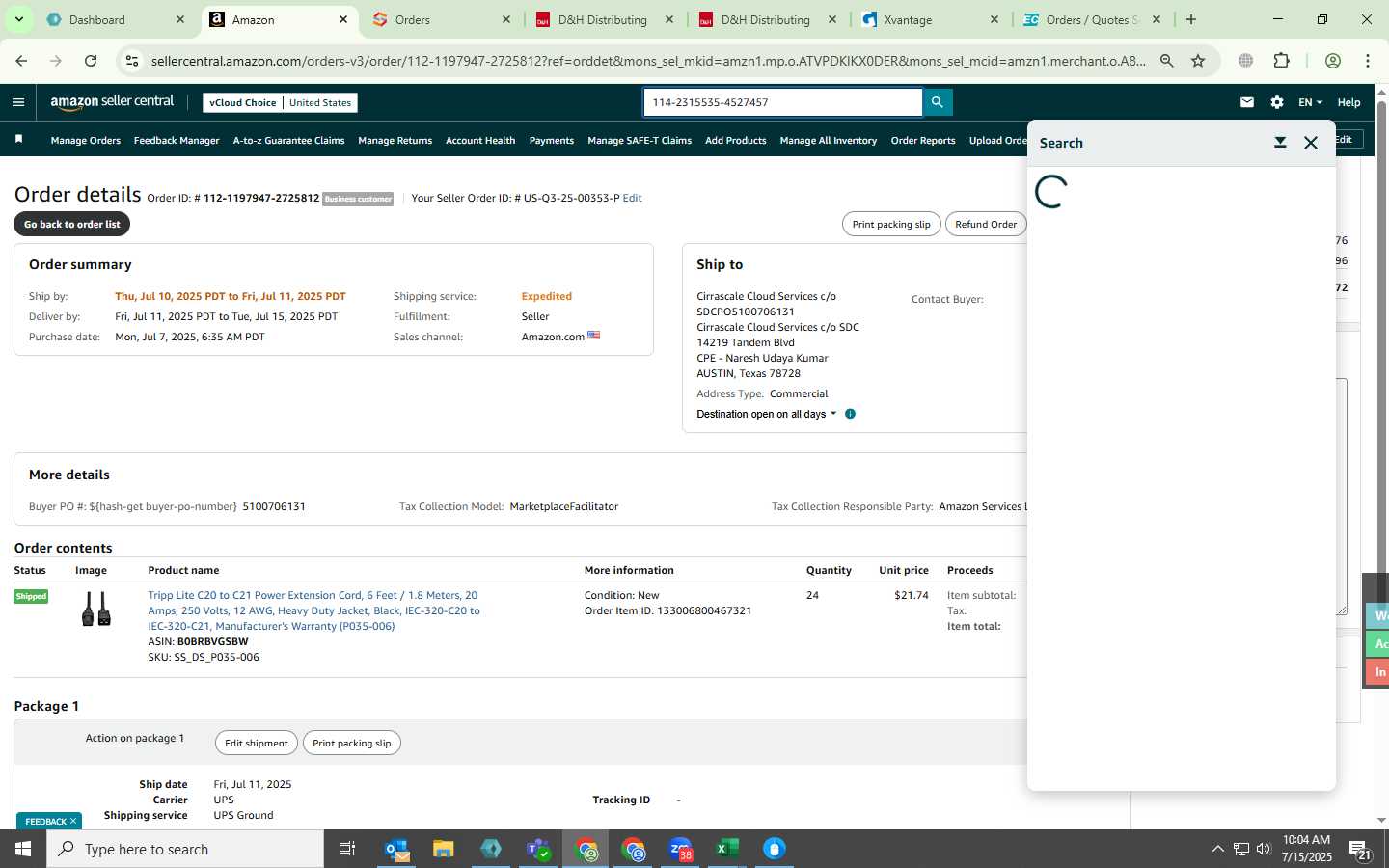
Task: Open Feedback Manager menu item
Action: click(x=177, y=141)
